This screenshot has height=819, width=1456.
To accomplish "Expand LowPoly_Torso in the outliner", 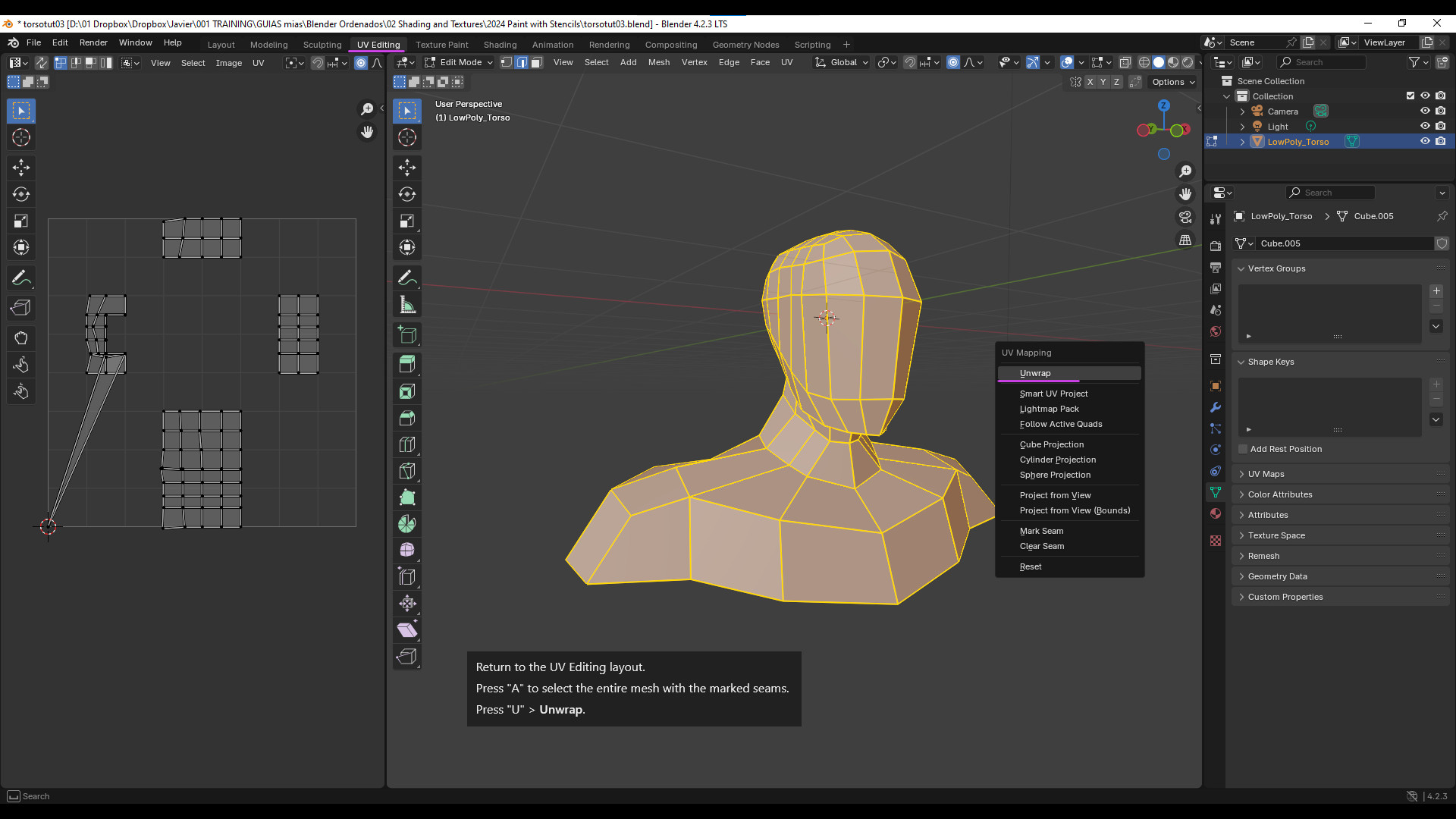I will click(x=1242, y=141).
